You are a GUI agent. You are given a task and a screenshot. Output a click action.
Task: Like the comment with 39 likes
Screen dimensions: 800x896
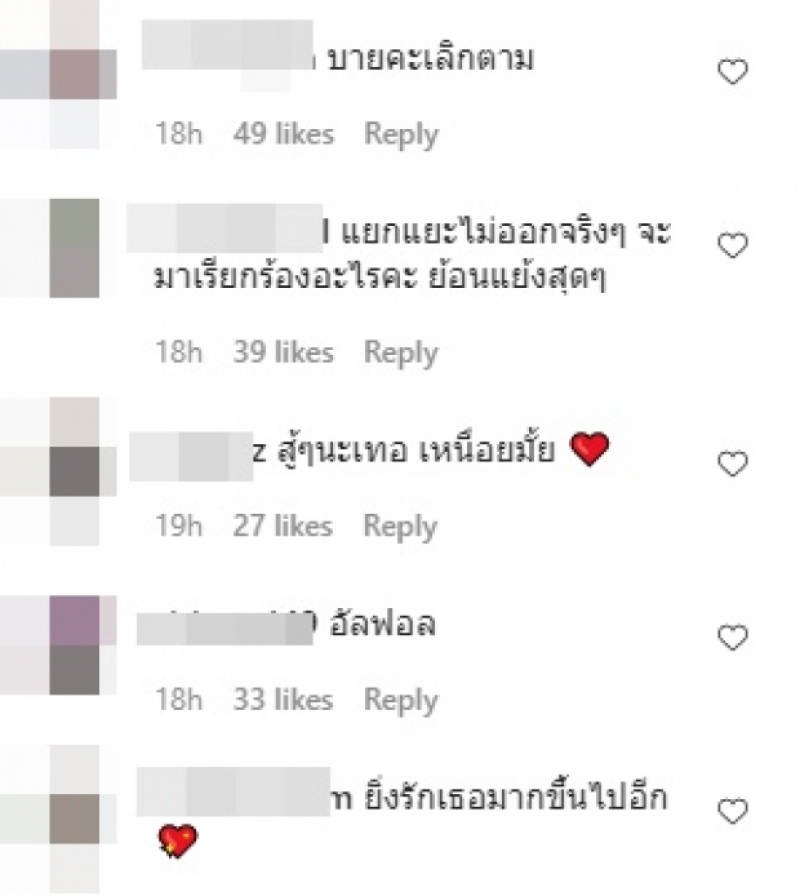[x=732, y=246]
